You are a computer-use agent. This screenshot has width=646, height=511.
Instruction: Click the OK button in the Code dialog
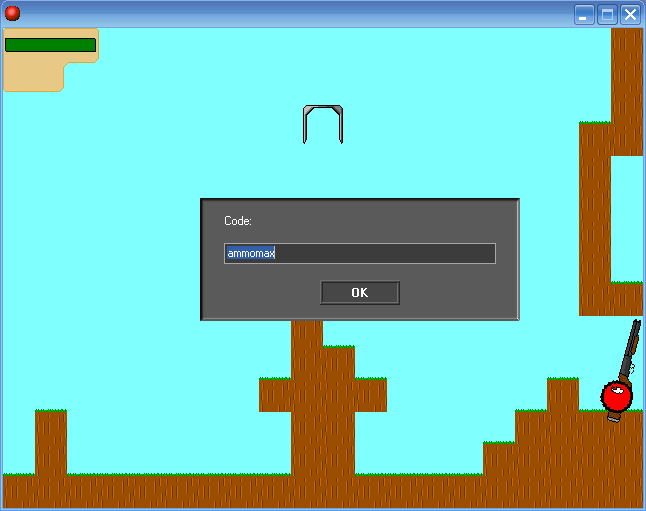pyautogui.click(x=360, y=293)
